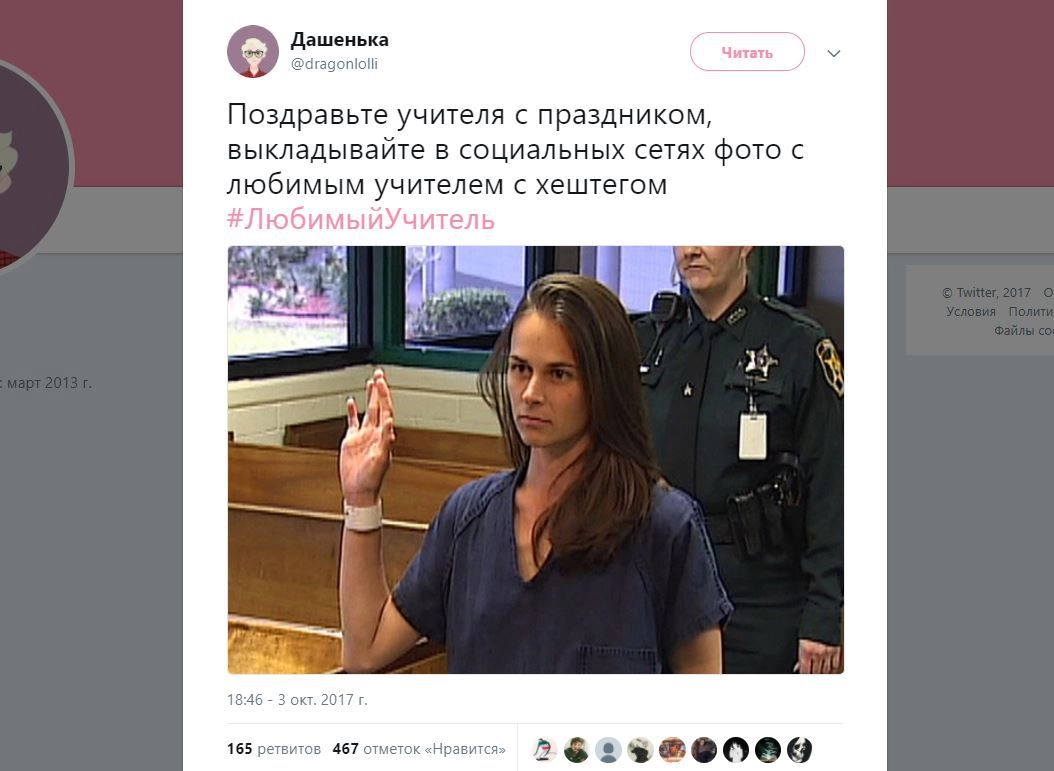Screen dimensions: 1054x771
Task: Open the Условия footer link
Action: [x=971, y=311]
